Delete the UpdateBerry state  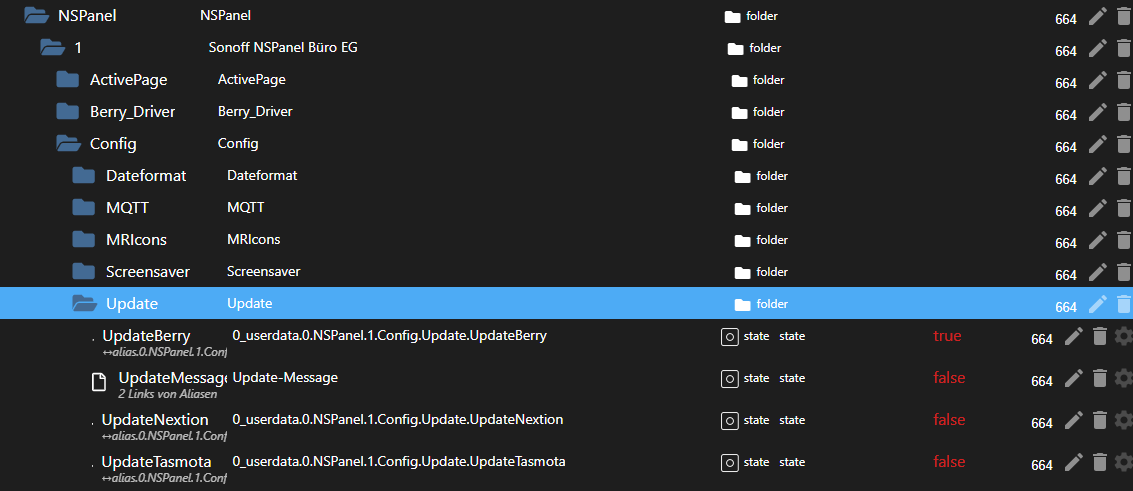tap(1099, 336)
